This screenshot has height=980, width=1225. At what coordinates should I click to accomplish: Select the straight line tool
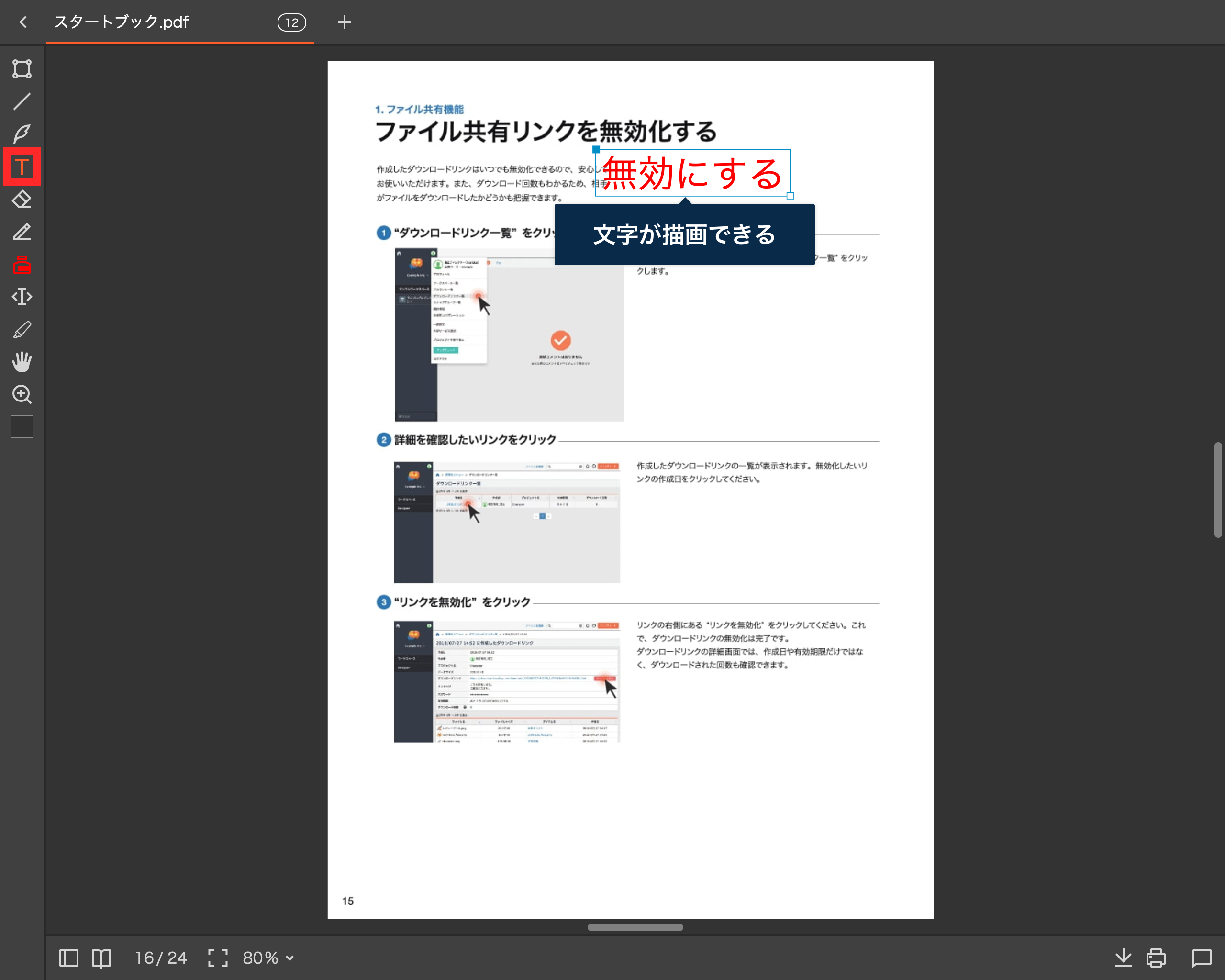coord(22,102)
